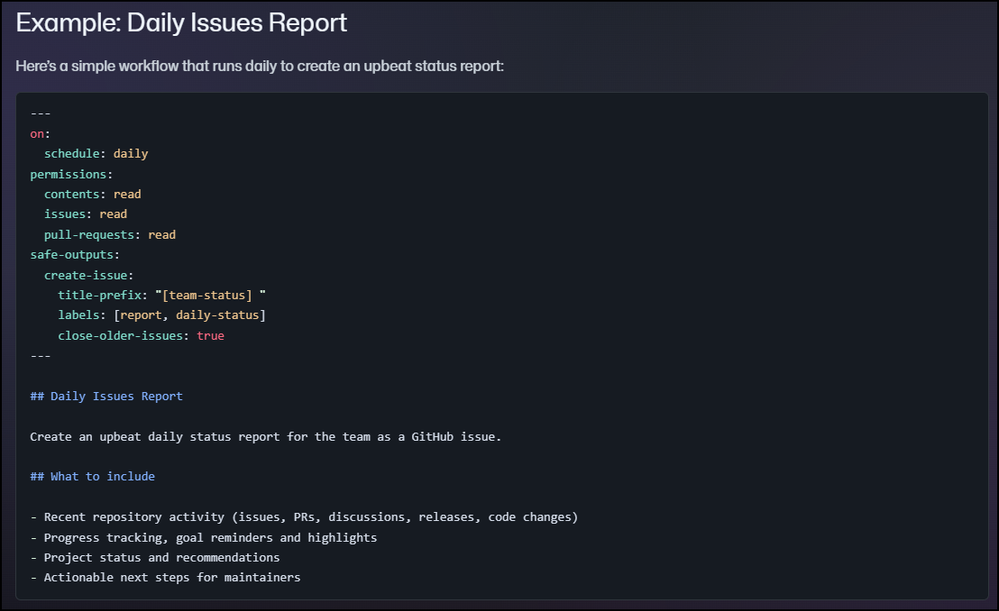
Task: Click the 'issues: read' line
Action: tap(85, 214)
